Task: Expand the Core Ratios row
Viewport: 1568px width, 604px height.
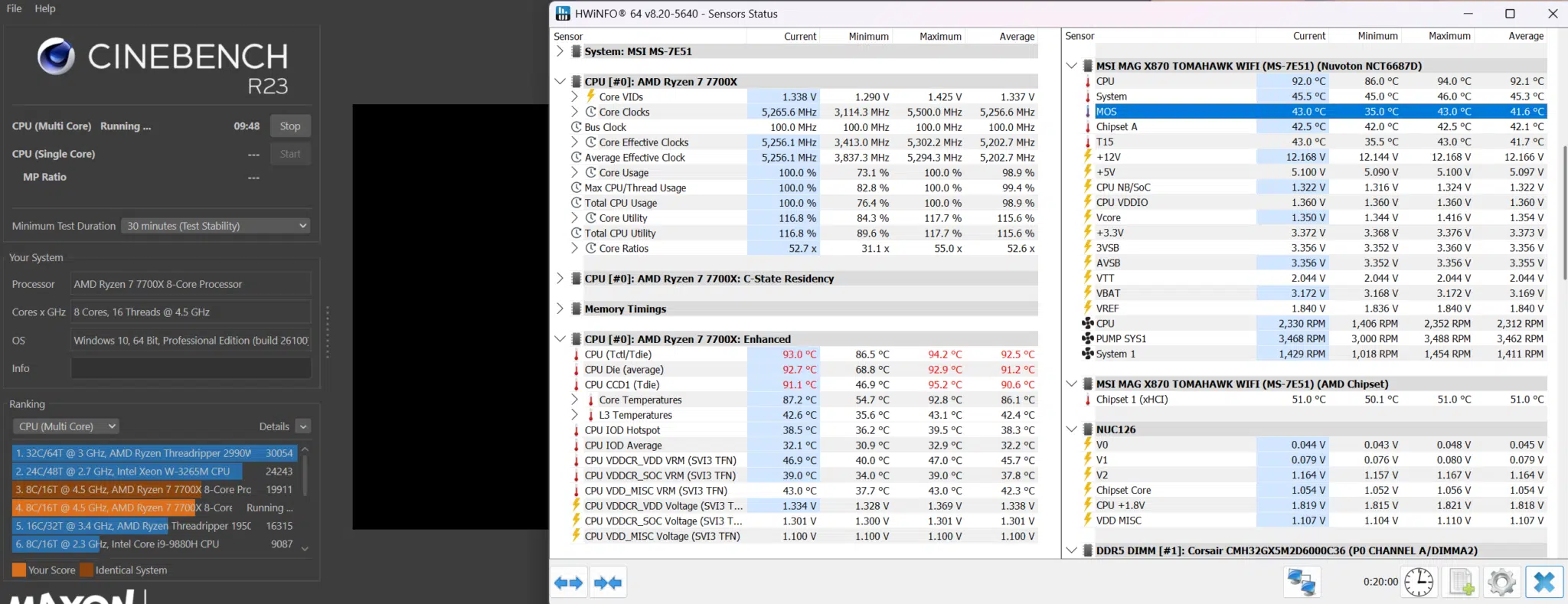Action: [x=574, y=248]
